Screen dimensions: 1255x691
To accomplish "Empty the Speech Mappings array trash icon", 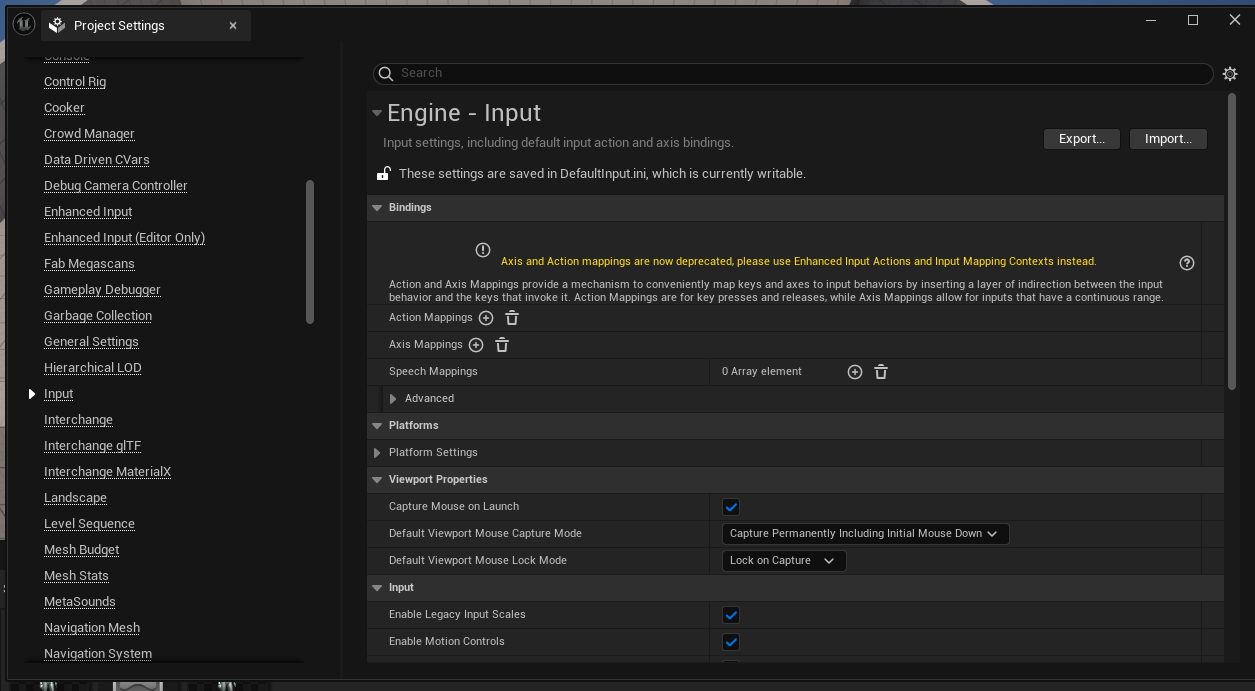I will tap(881, 372).
